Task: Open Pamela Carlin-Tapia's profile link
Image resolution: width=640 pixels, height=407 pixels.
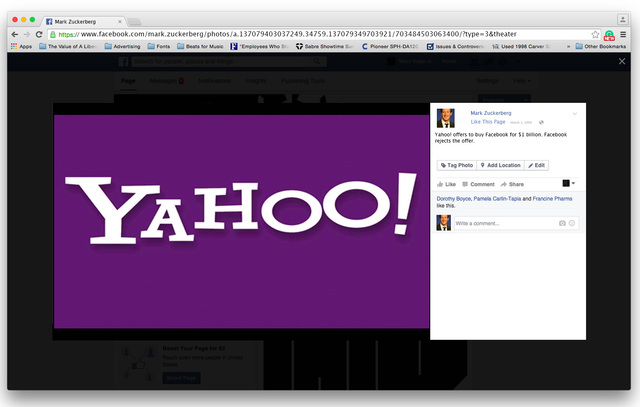Action: 497,199
